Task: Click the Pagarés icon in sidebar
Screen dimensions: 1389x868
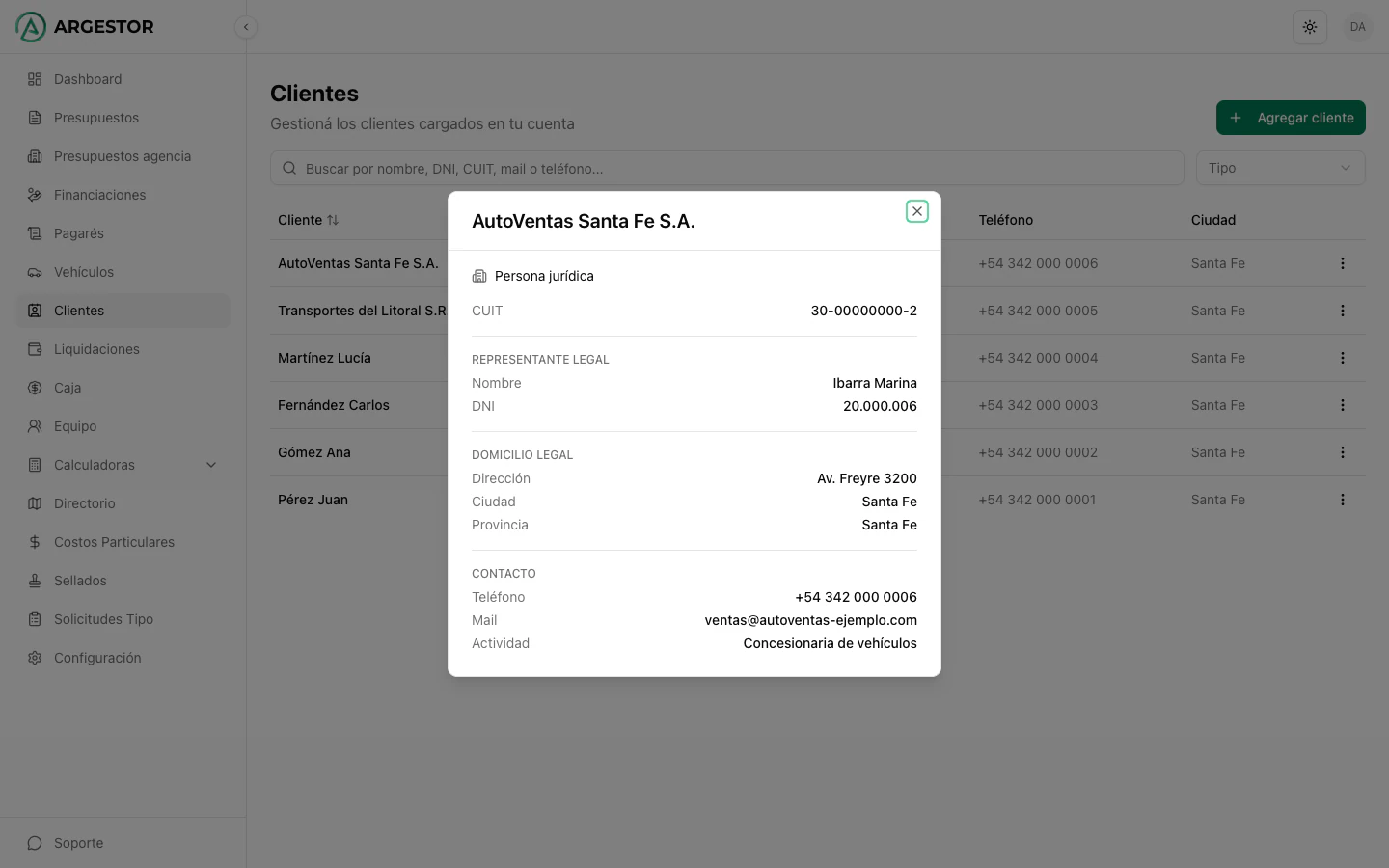Action: 35,233
